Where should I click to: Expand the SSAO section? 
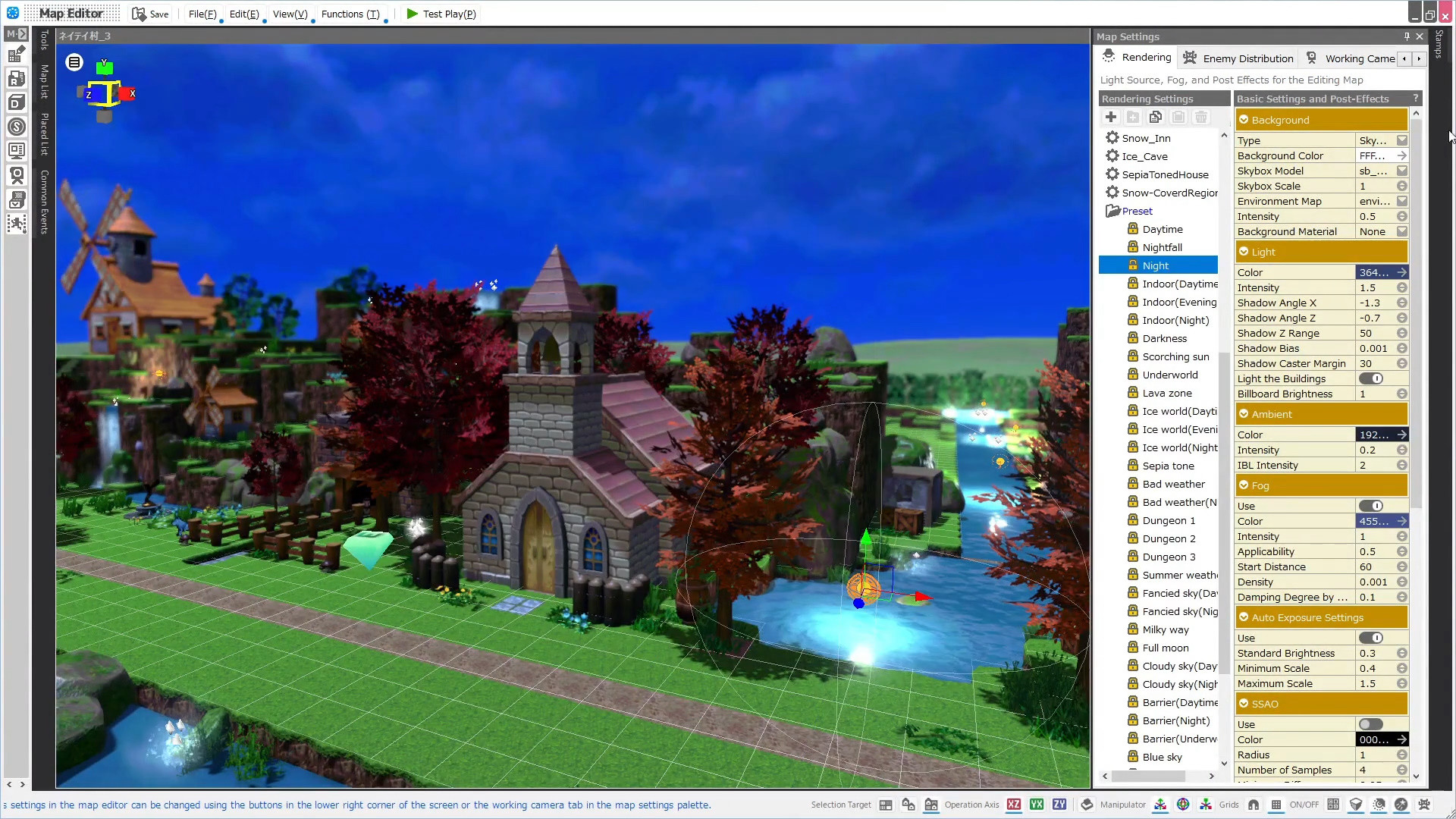[x=1244, y=703]
